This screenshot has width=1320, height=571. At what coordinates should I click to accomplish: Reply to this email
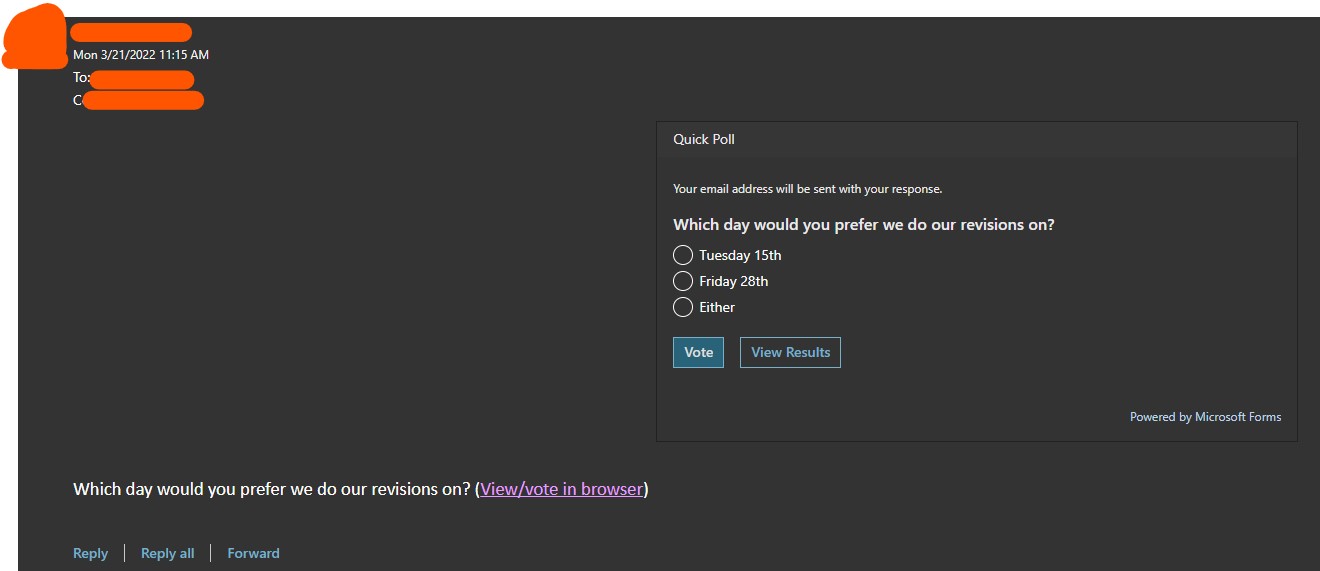(x=90, y=553)
